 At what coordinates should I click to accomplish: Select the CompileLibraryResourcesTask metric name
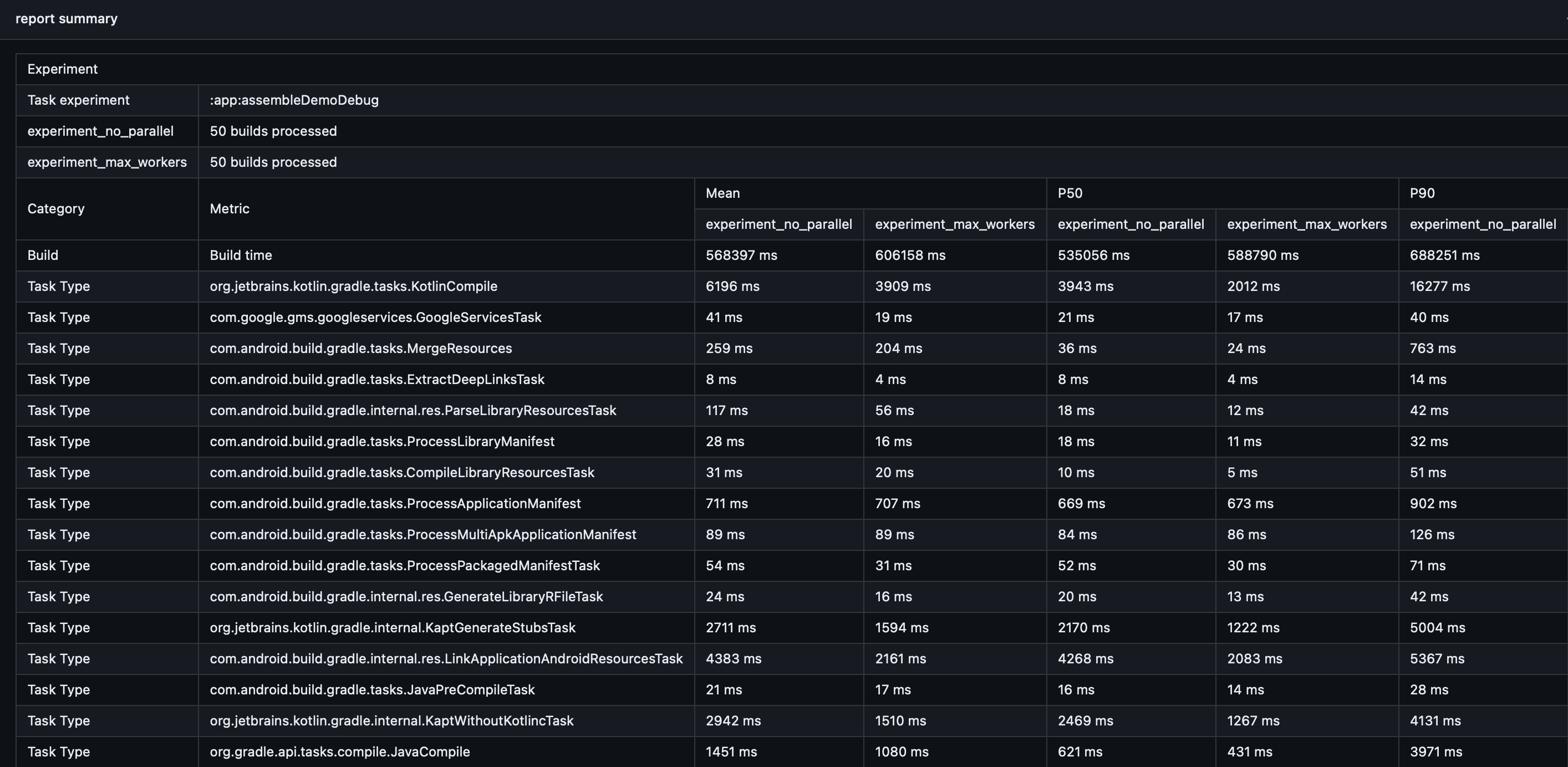coord(402,473)
